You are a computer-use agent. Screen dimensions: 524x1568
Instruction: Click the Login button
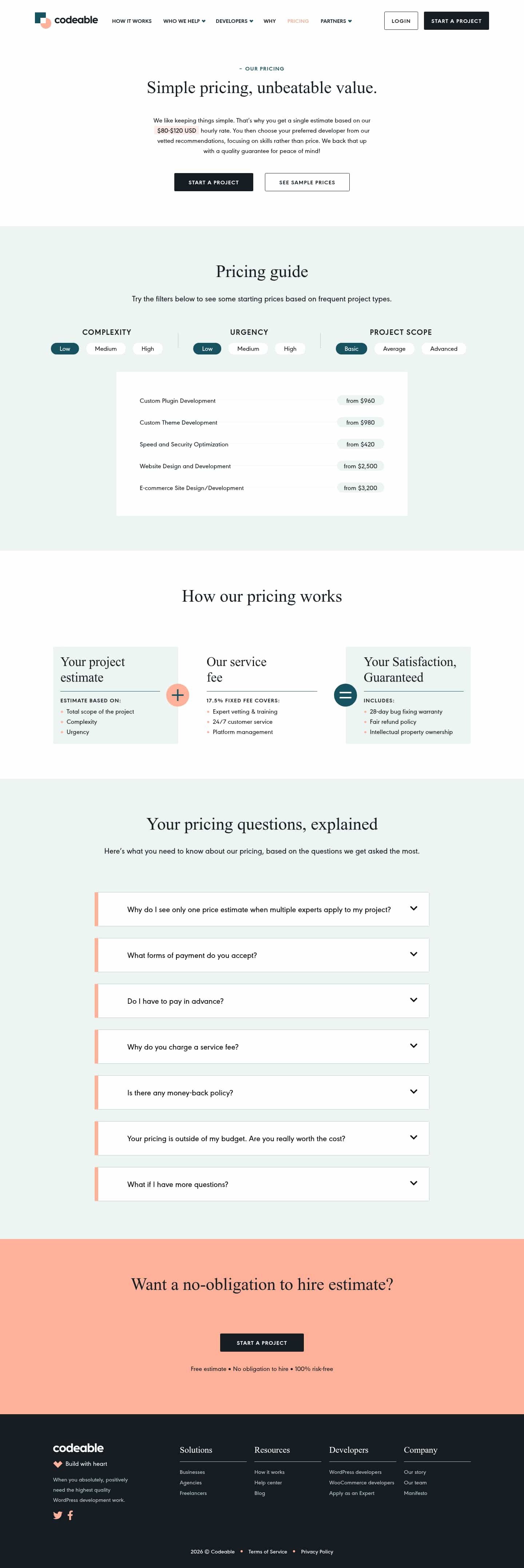pyautogui.click(x=400, y=21)
